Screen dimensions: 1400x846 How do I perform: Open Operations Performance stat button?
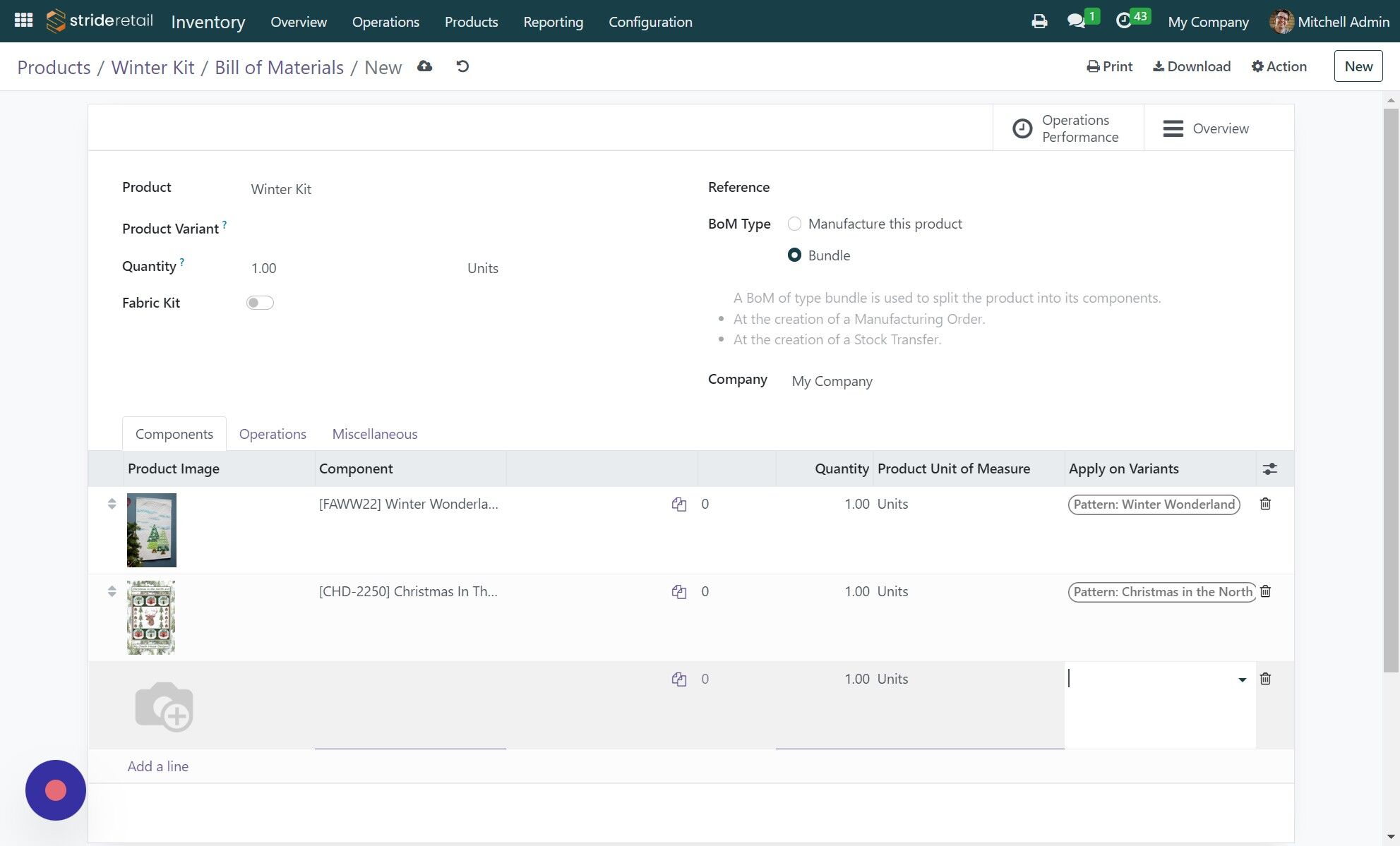click(x=1068, y=128)
